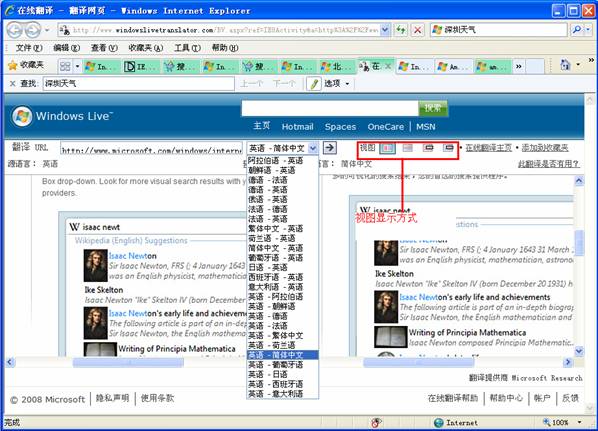Click 此翻译是否有用? feedback link
This screenshot has height=431, width=598.
pos(548,164)
